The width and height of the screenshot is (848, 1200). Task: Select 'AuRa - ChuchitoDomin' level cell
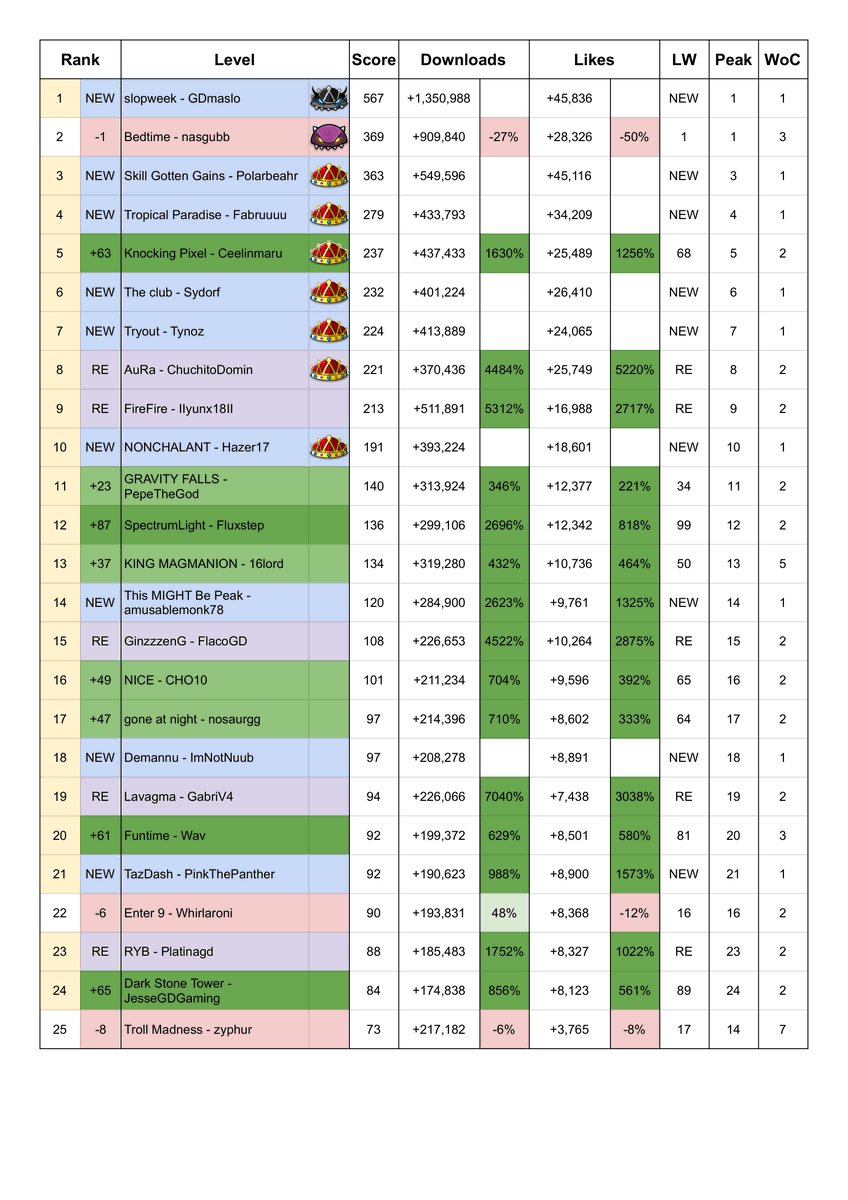[215, 370]
